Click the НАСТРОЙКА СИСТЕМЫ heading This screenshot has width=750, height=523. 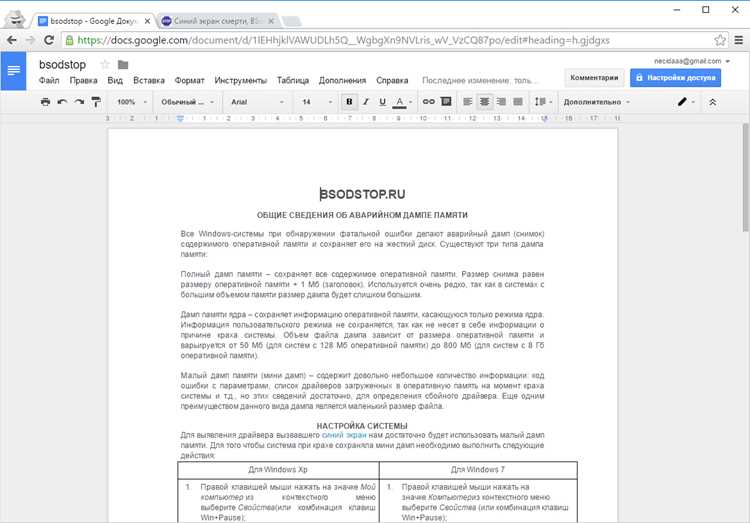tap(362, 426)
